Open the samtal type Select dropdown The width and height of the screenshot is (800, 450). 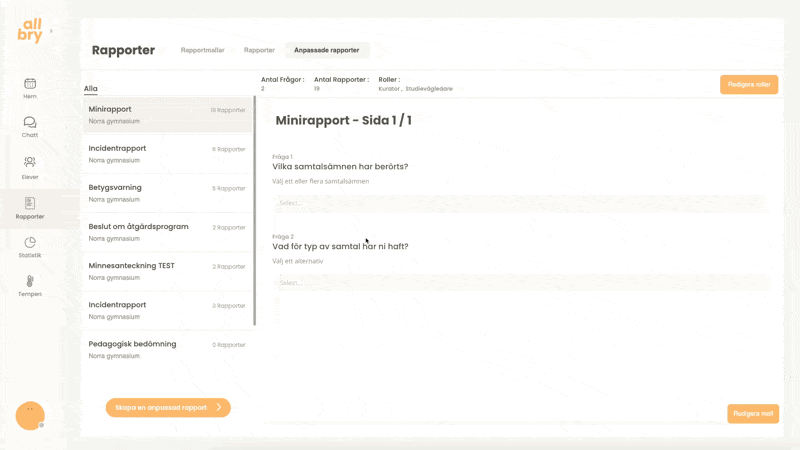point(520,283)
